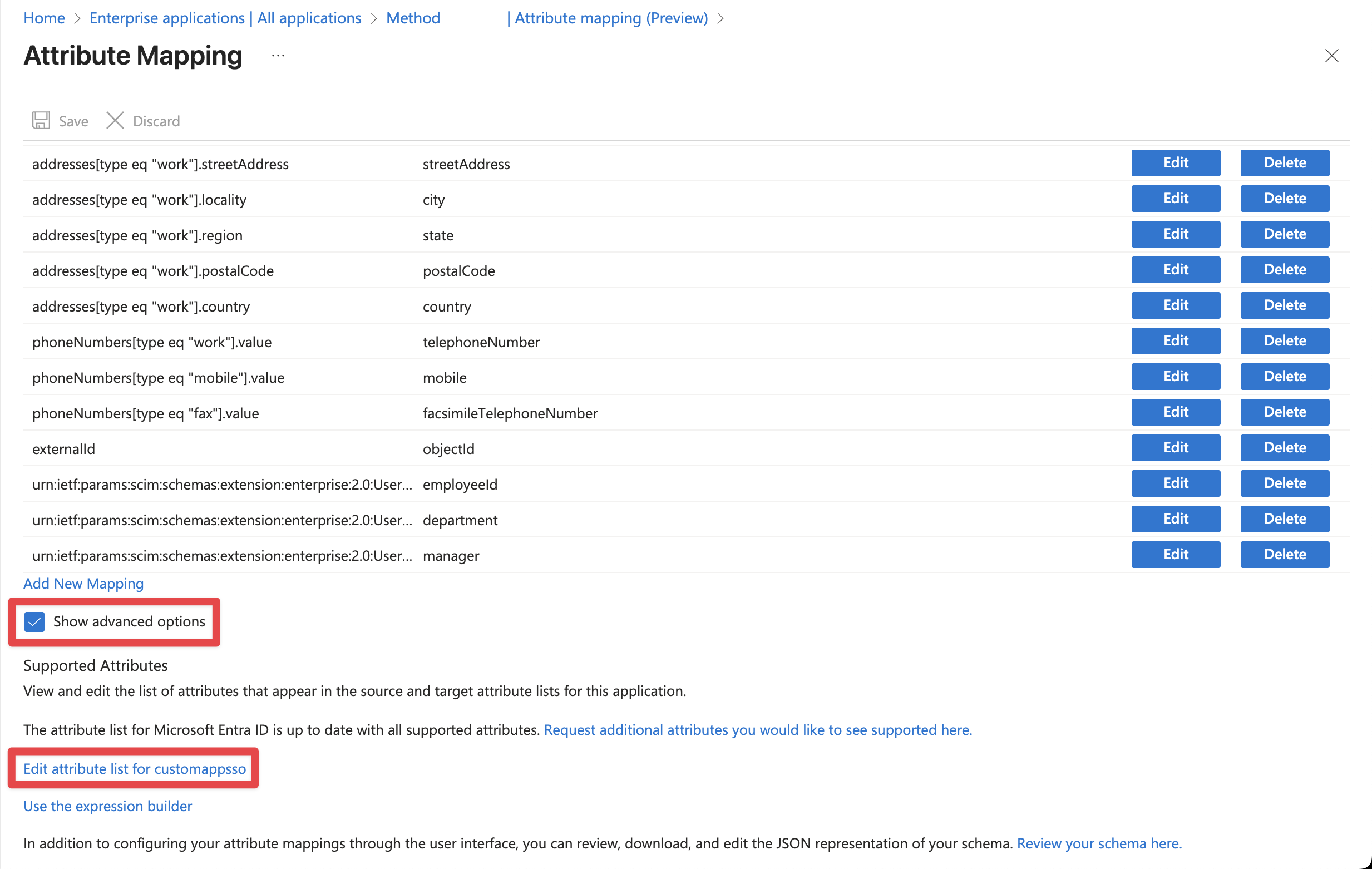Select the facsimileTelephoneNumber mapping row

point(510,413)
